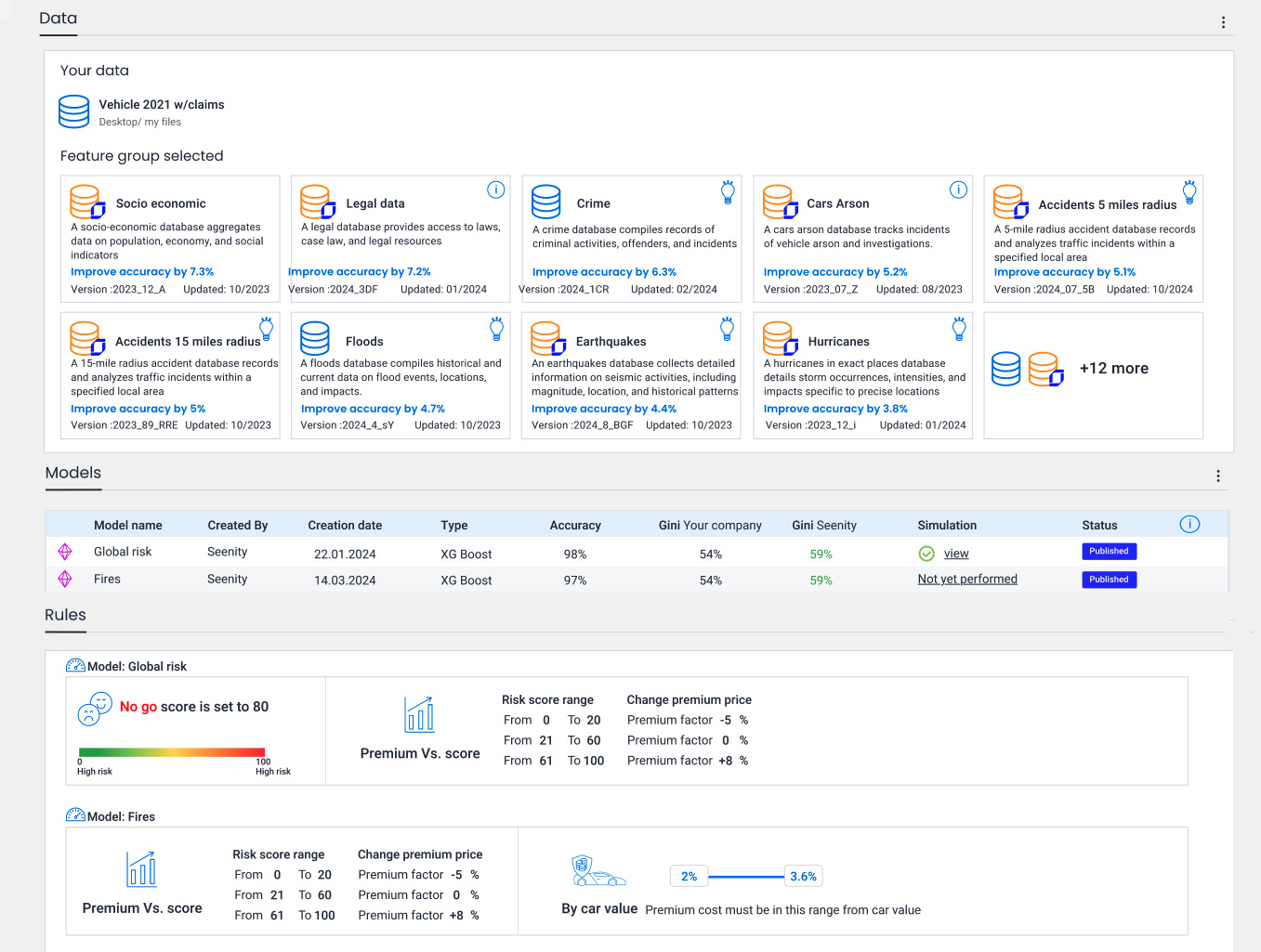Screen dimensions: 1261x952
Task: Click Improve accuracy by 6.3% link
Action: (x=604, y=272)
